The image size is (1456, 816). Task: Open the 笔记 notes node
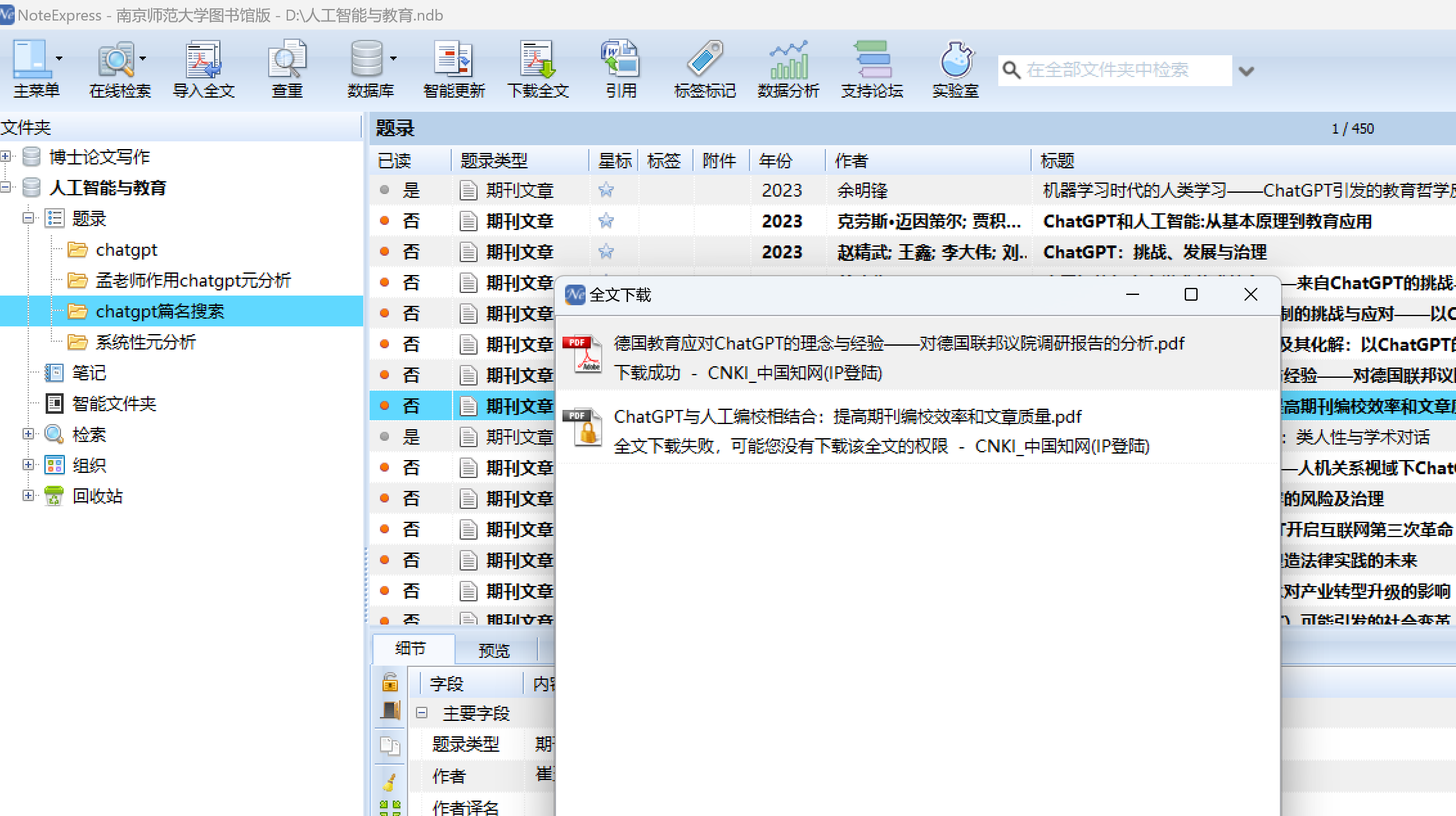89,373
